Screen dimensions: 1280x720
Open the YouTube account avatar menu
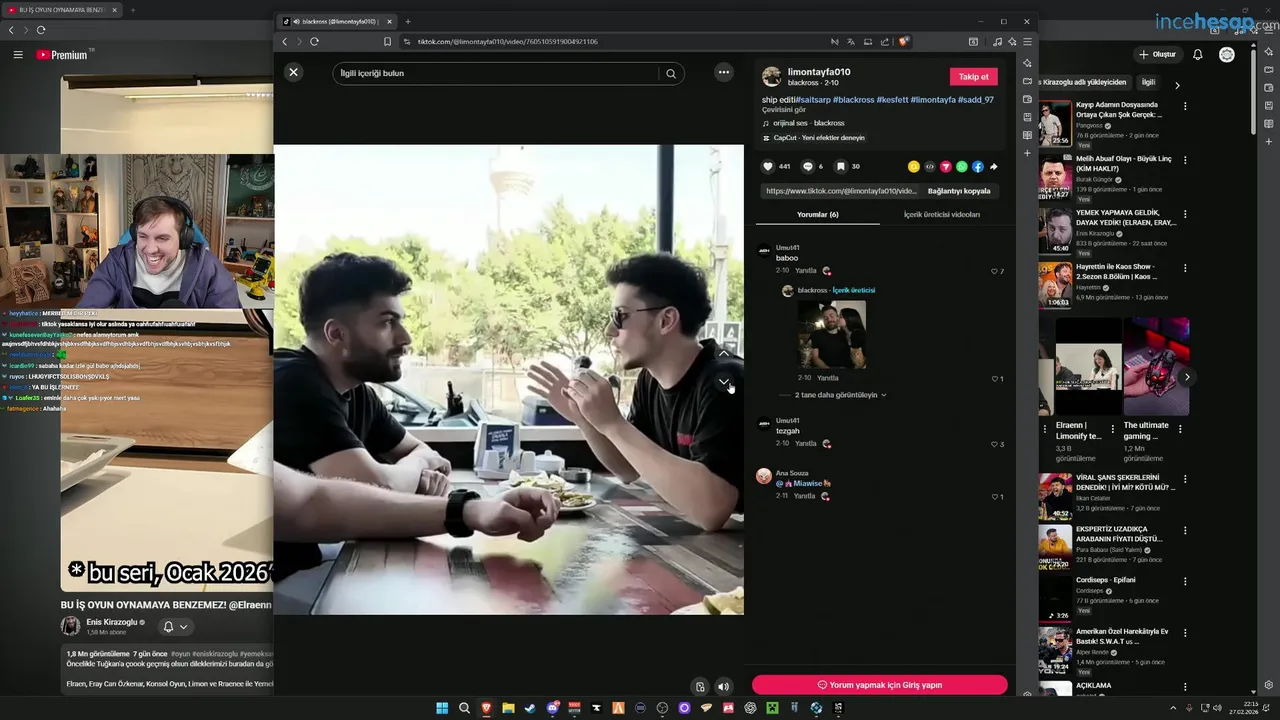tap(1227, 55)
